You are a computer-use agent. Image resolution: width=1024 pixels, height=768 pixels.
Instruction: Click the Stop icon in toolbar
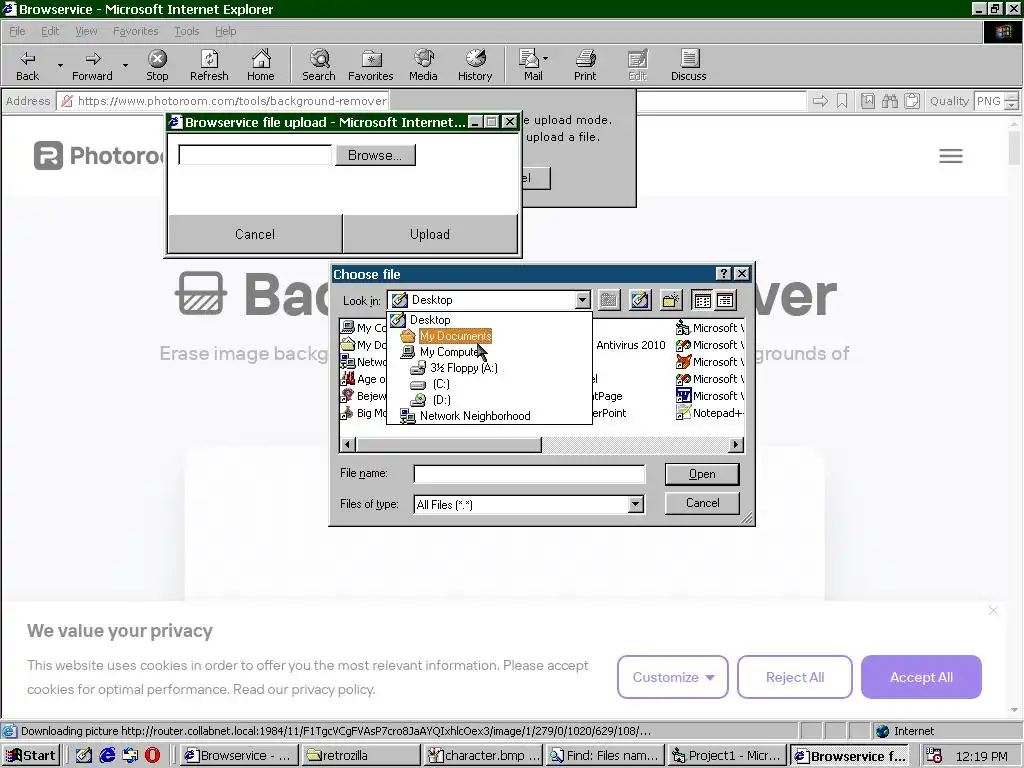(x=157, y=65)
